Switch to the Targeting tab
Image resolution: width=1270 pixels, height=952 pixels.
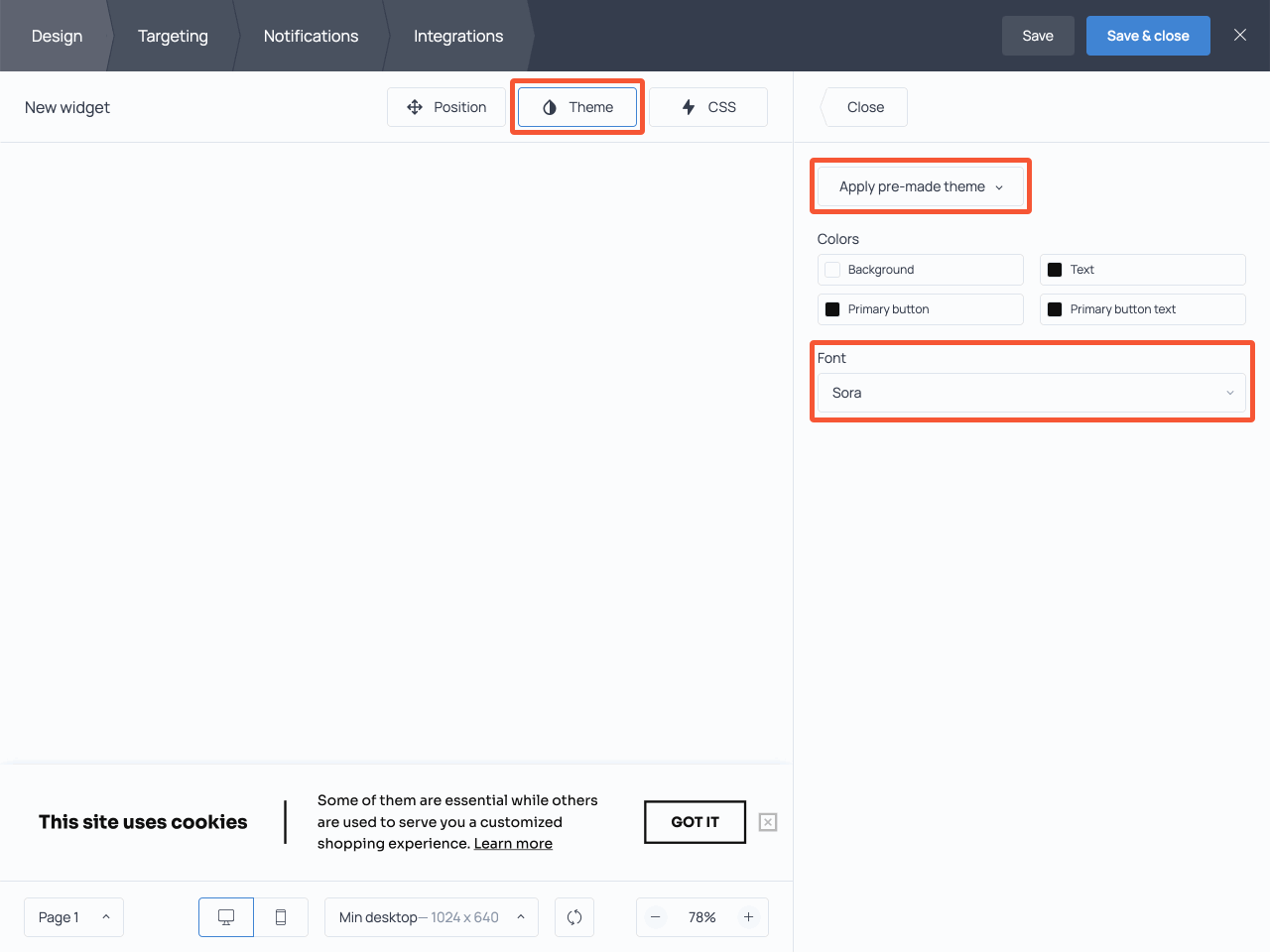click(173, 36)
